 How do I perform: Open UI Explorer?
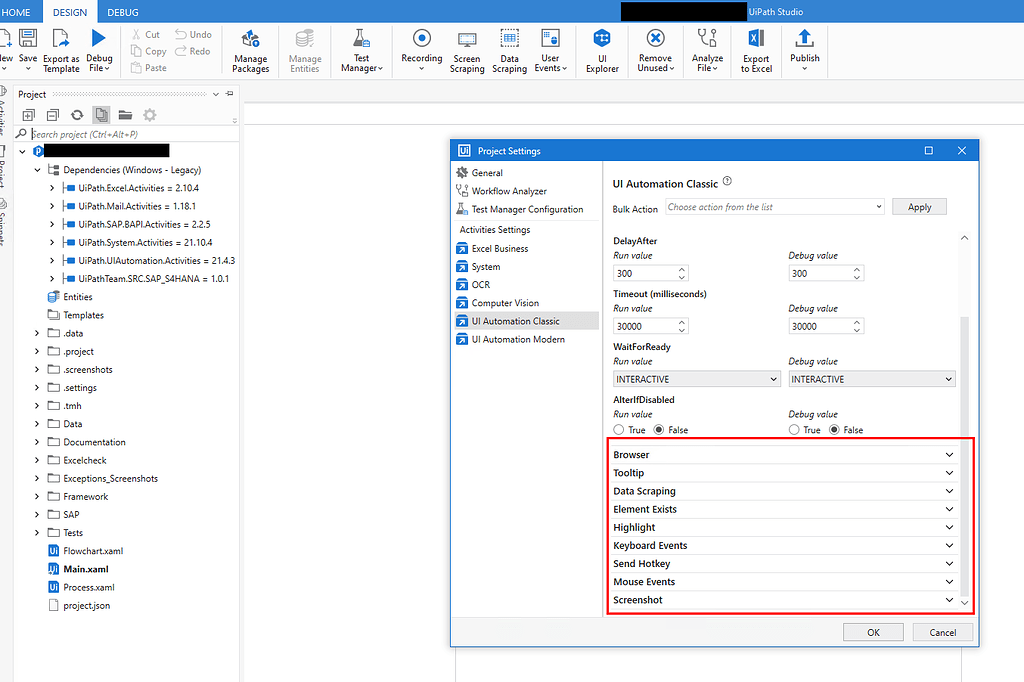tap(601, 50)
